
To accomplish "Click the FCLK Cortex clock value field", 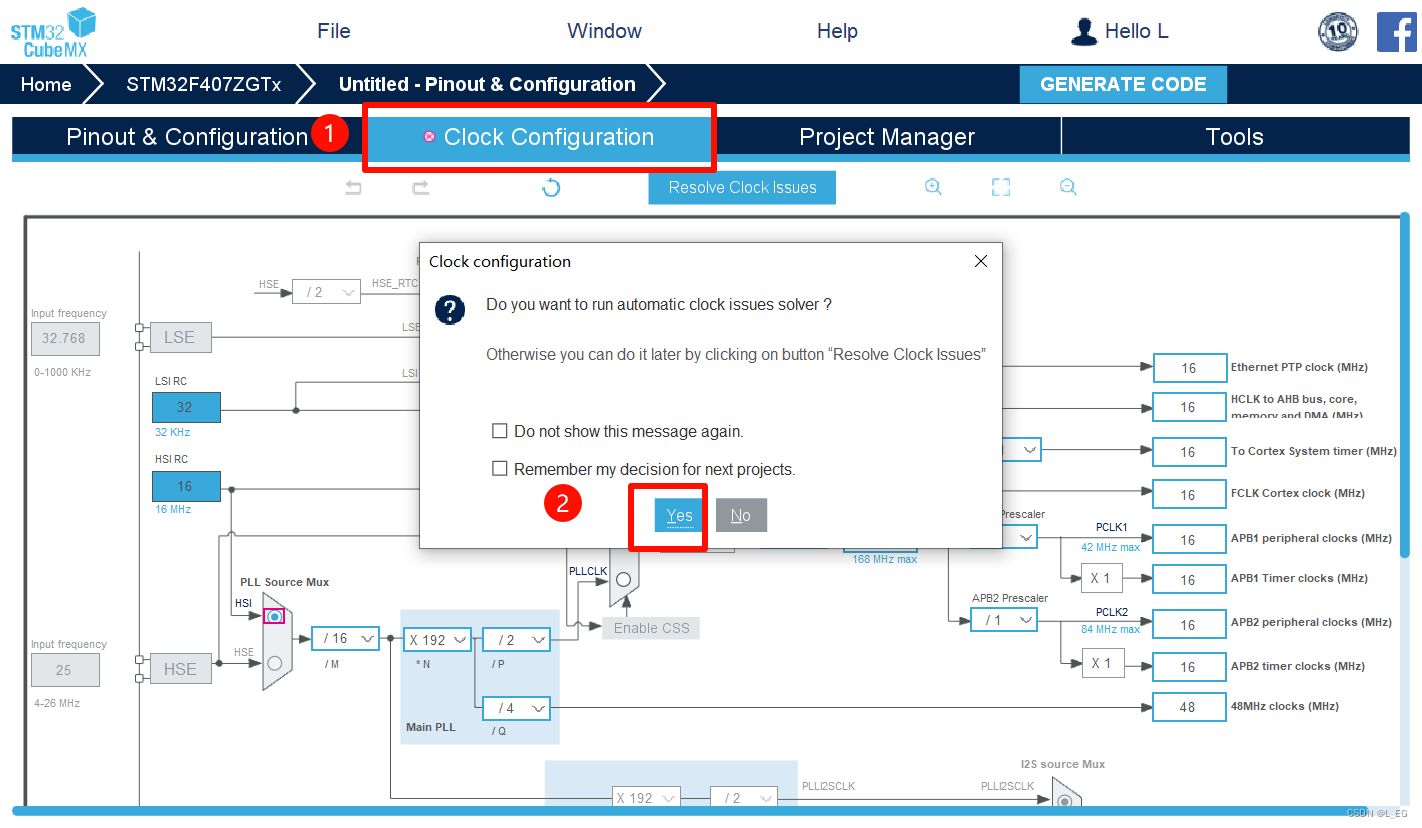I will tap(1189, 494).
